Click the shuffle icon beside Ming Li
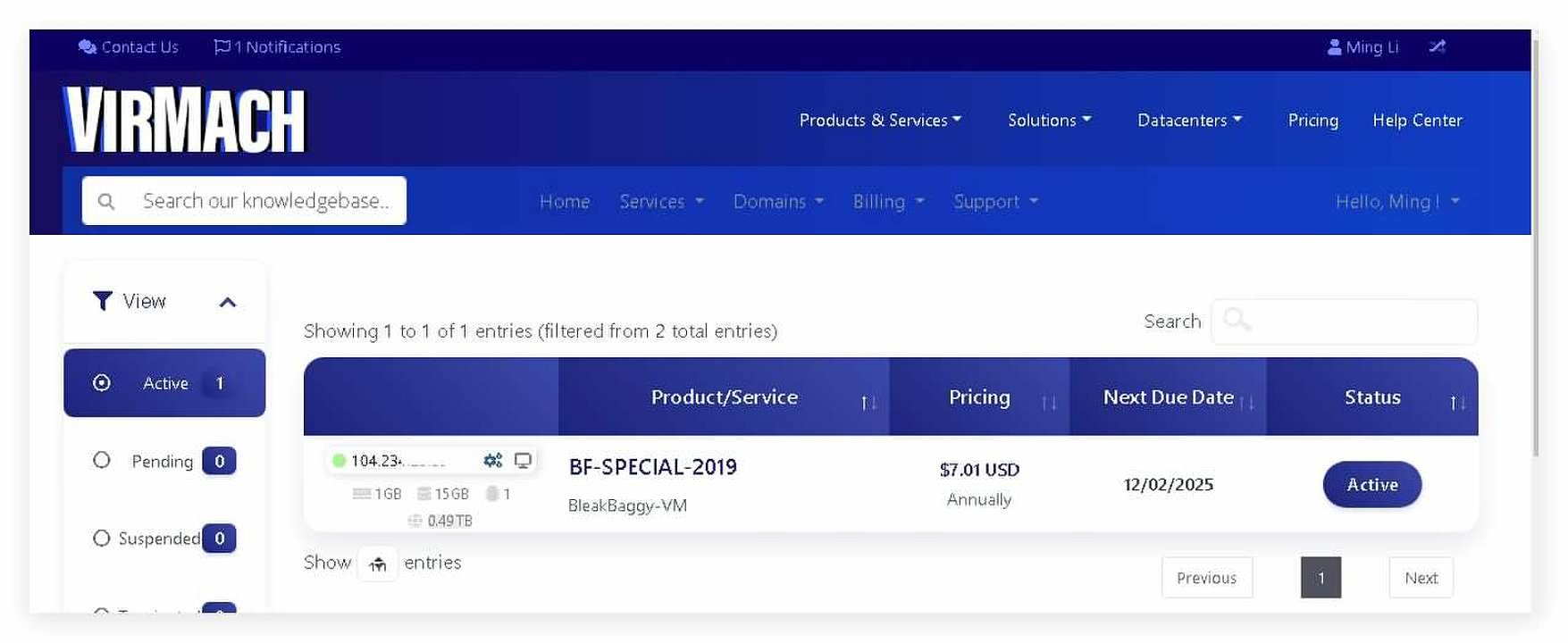1568x643 pixels. [x=1437, y=46]
